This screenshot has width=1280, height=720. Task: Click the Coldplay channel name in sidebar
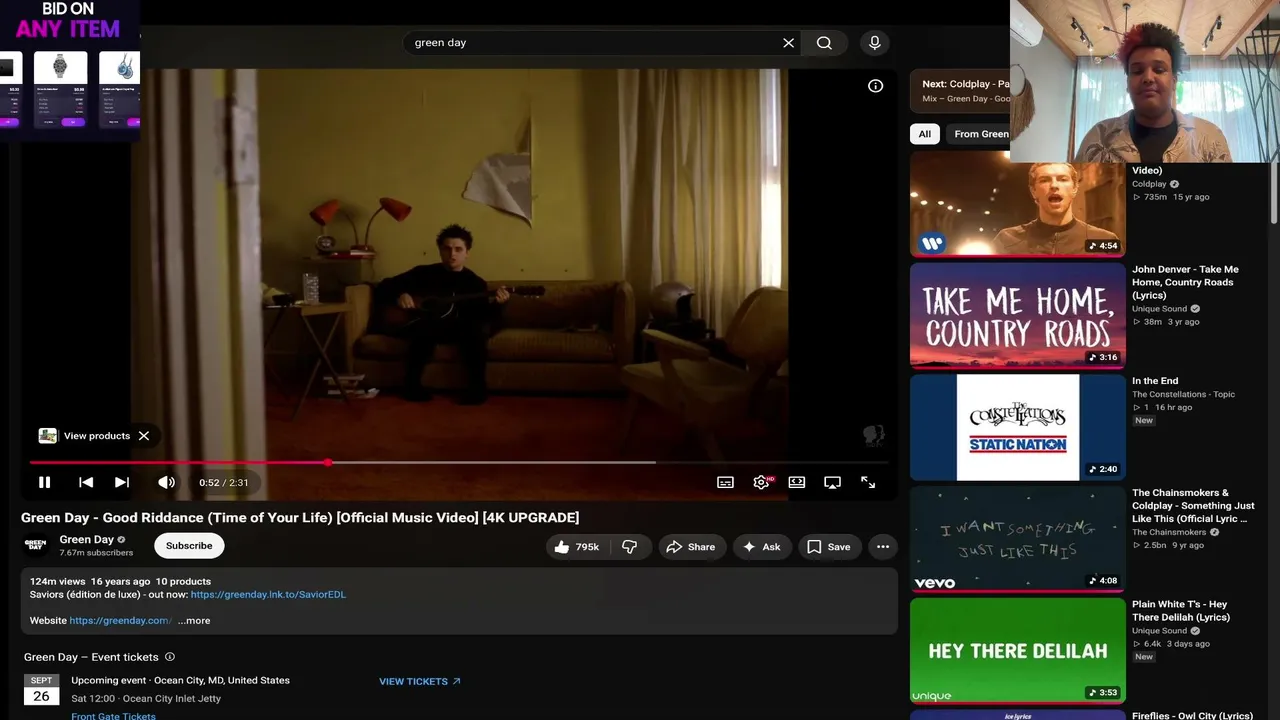pos(1149,184)
